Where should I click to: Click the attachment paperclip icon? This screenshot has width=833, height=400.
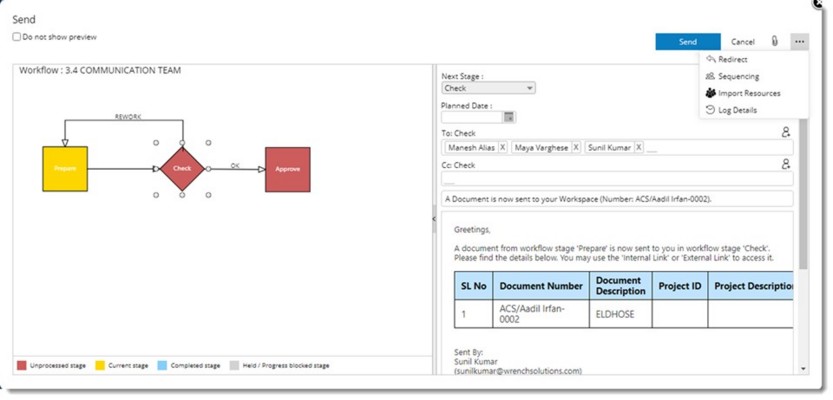pos(774,42)
